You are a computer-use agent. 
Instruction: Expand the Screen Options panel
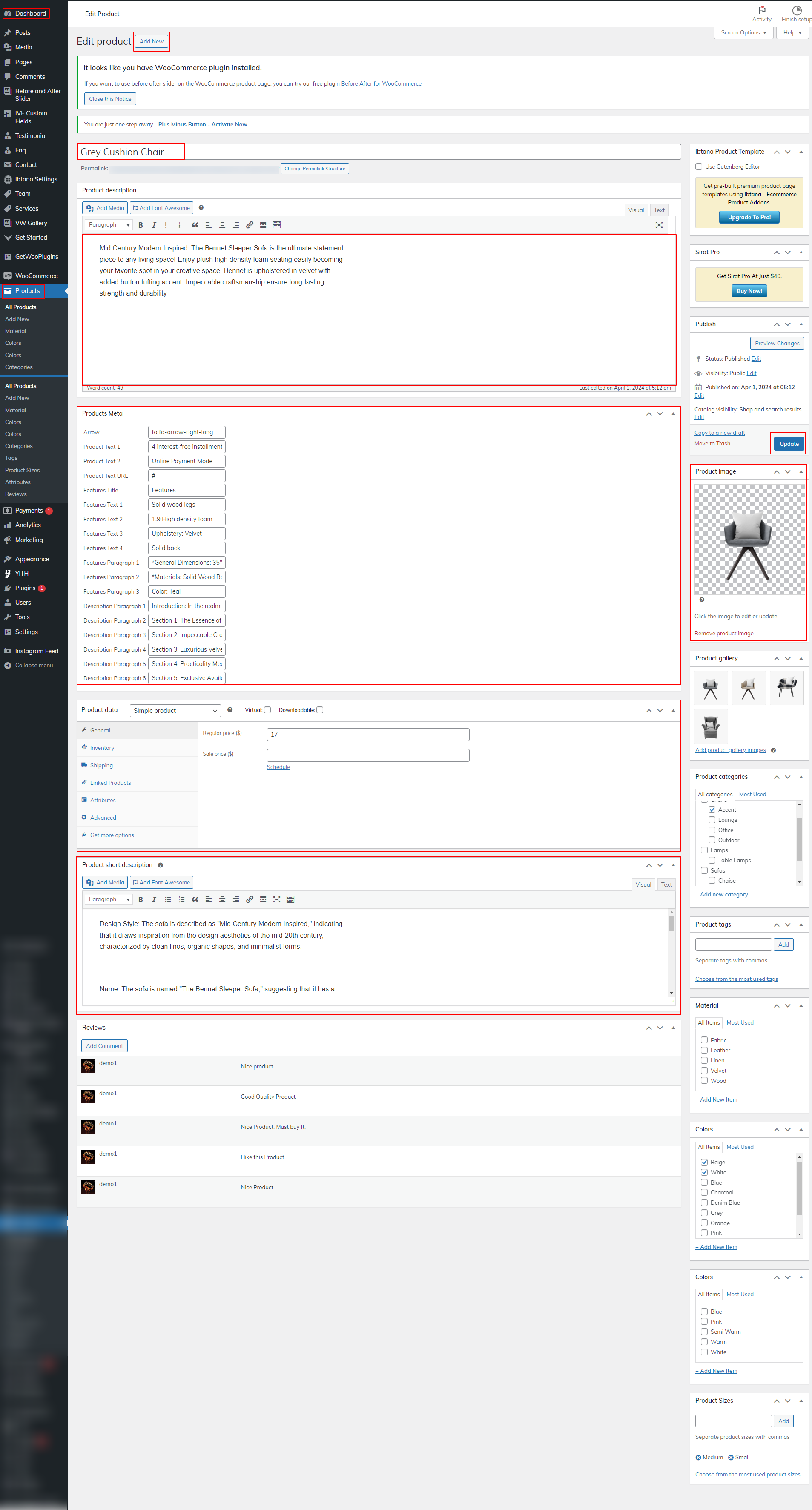[743, 33]
